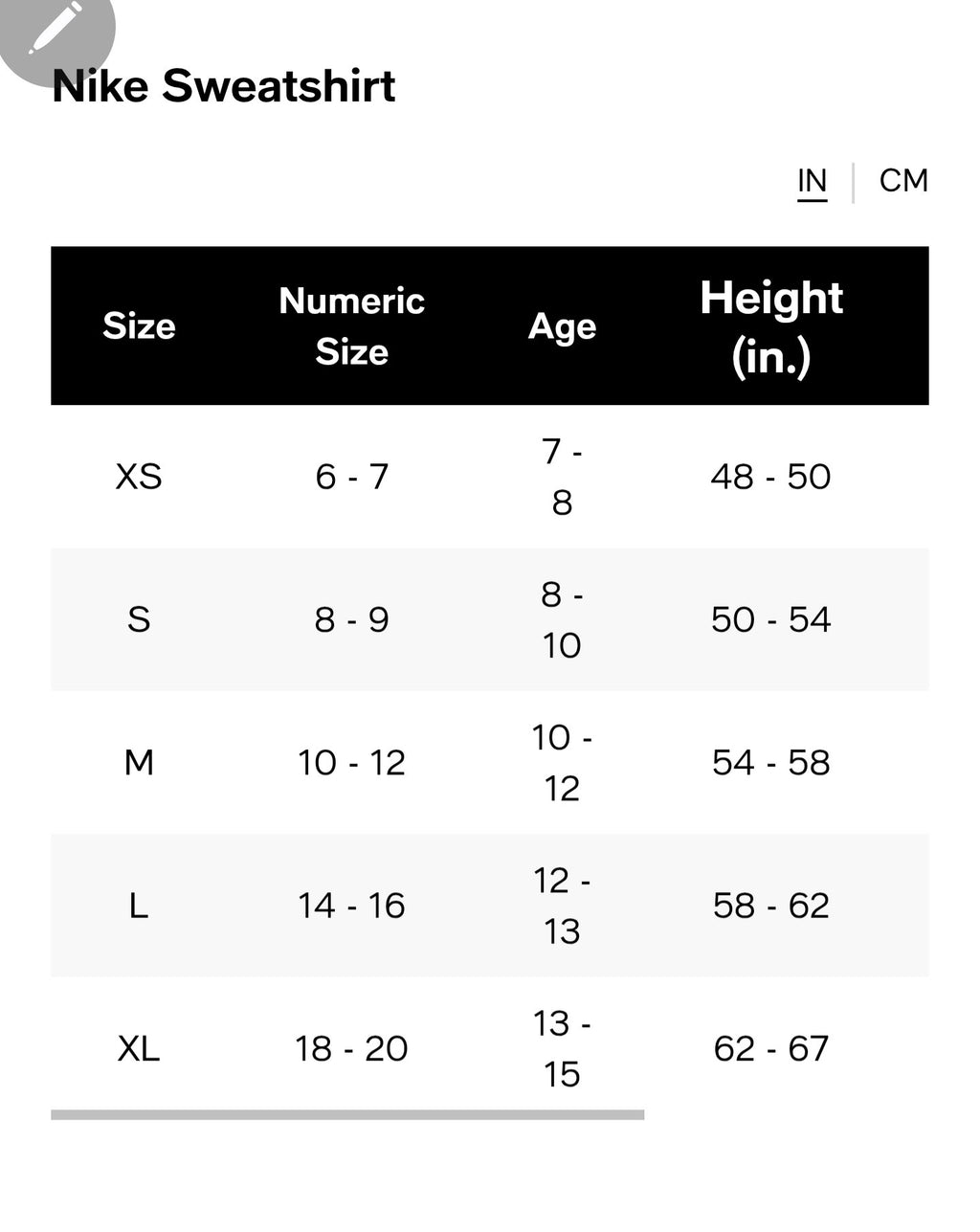Click the 48 - 50 height cell

pyautogui.click(x=770, y=477)
